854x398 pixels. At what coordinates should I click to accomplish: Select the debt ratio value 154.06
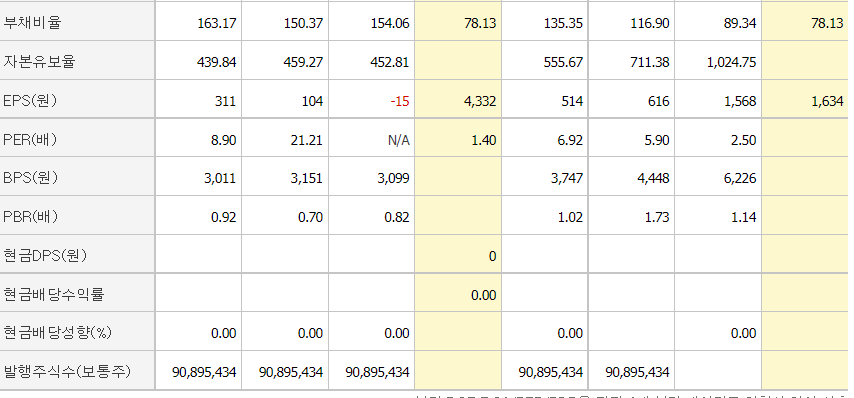pos(389,24)
